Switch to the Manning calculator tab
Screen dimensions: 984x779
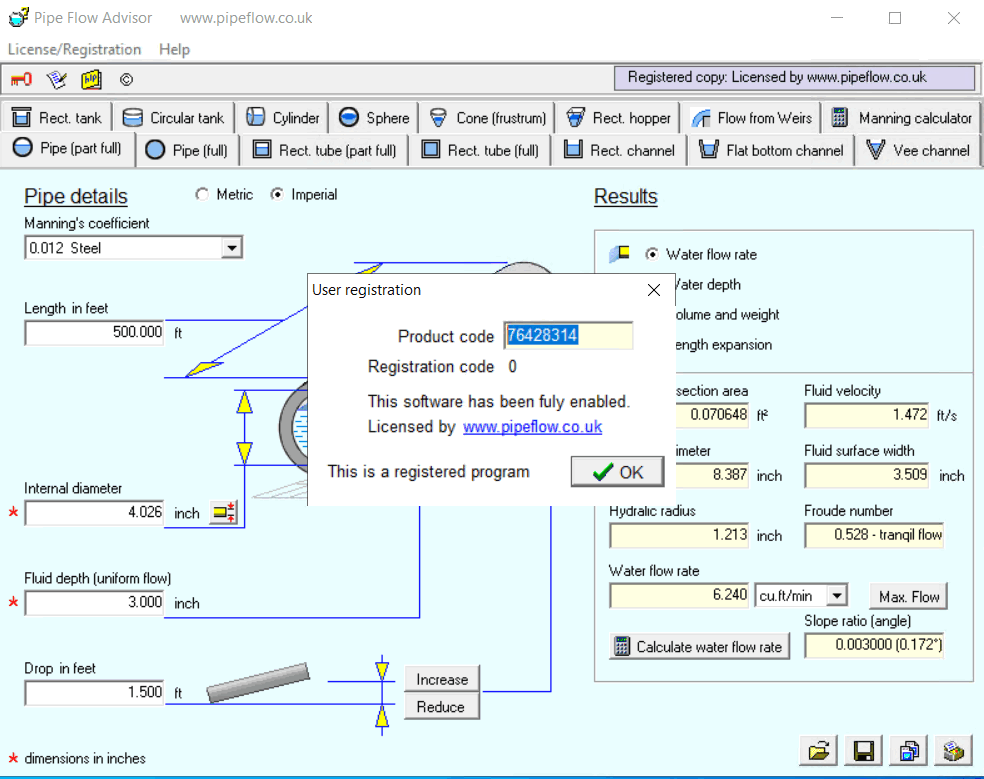pyautogui.click(x=909, y=117)
